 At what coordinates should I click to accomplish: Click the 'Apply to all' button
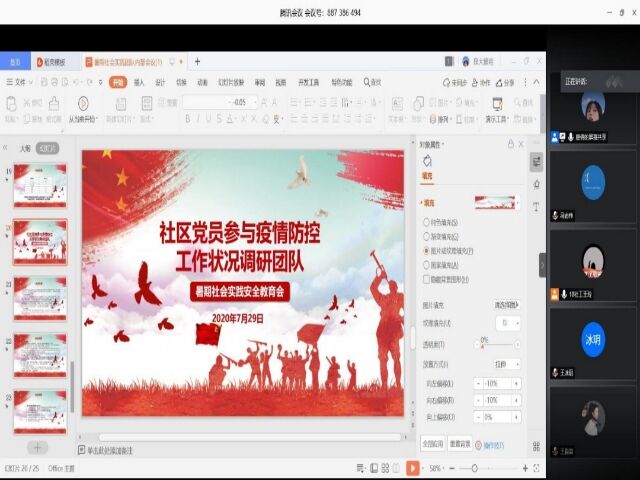pyautogui.click(x=431, y=443)
